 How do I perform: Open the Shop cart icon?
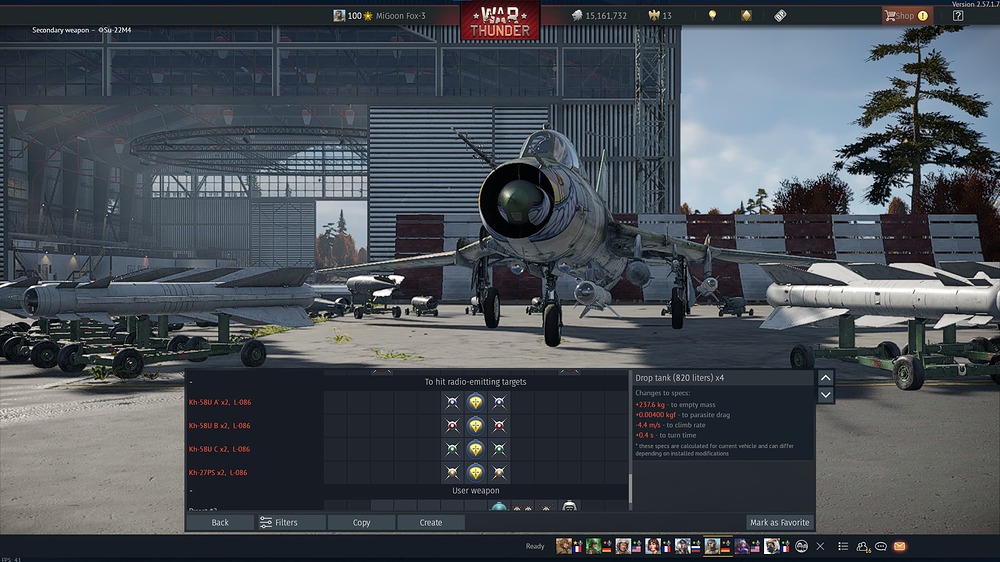coord(890,15)
